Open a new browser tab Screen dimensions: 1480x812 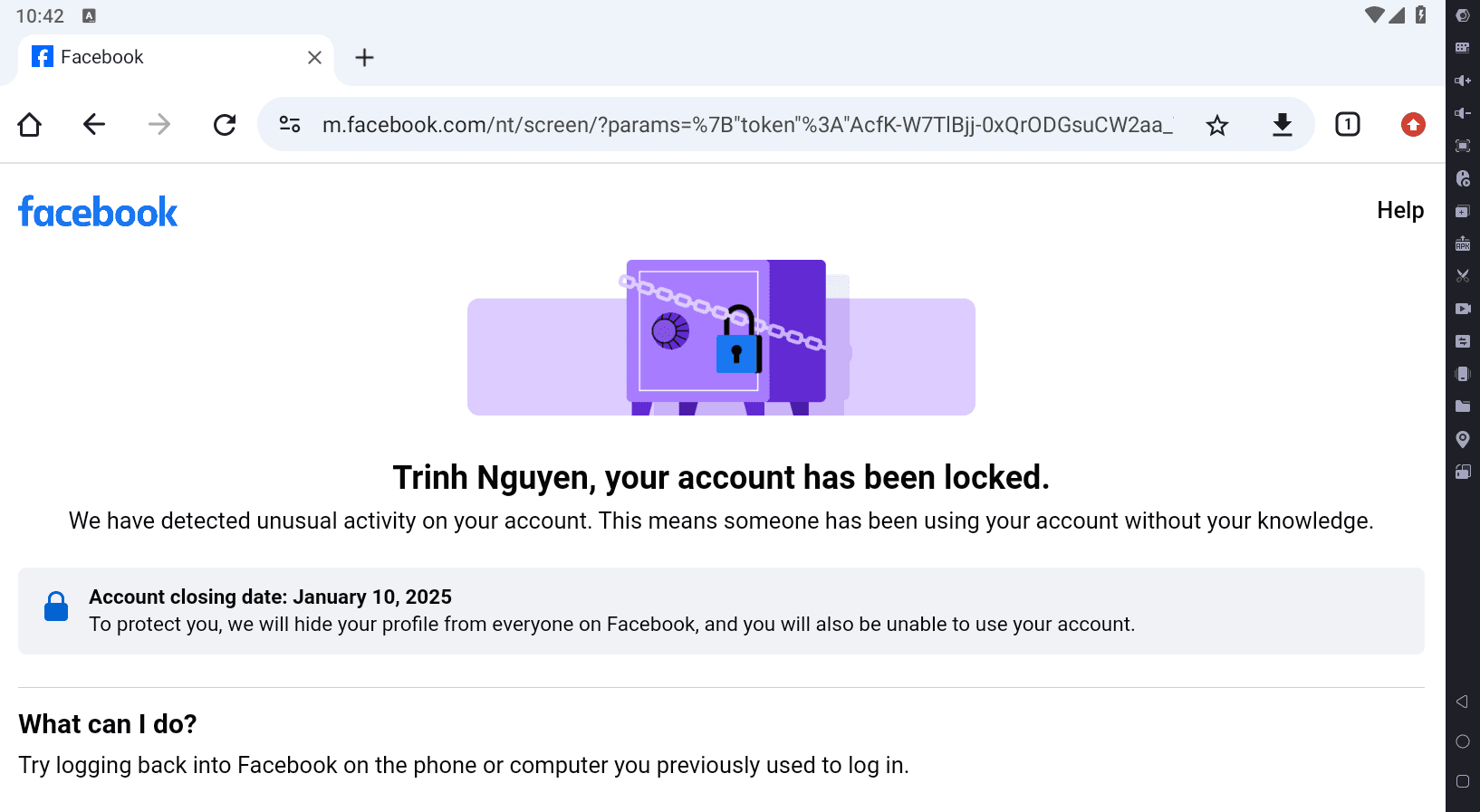364,58
